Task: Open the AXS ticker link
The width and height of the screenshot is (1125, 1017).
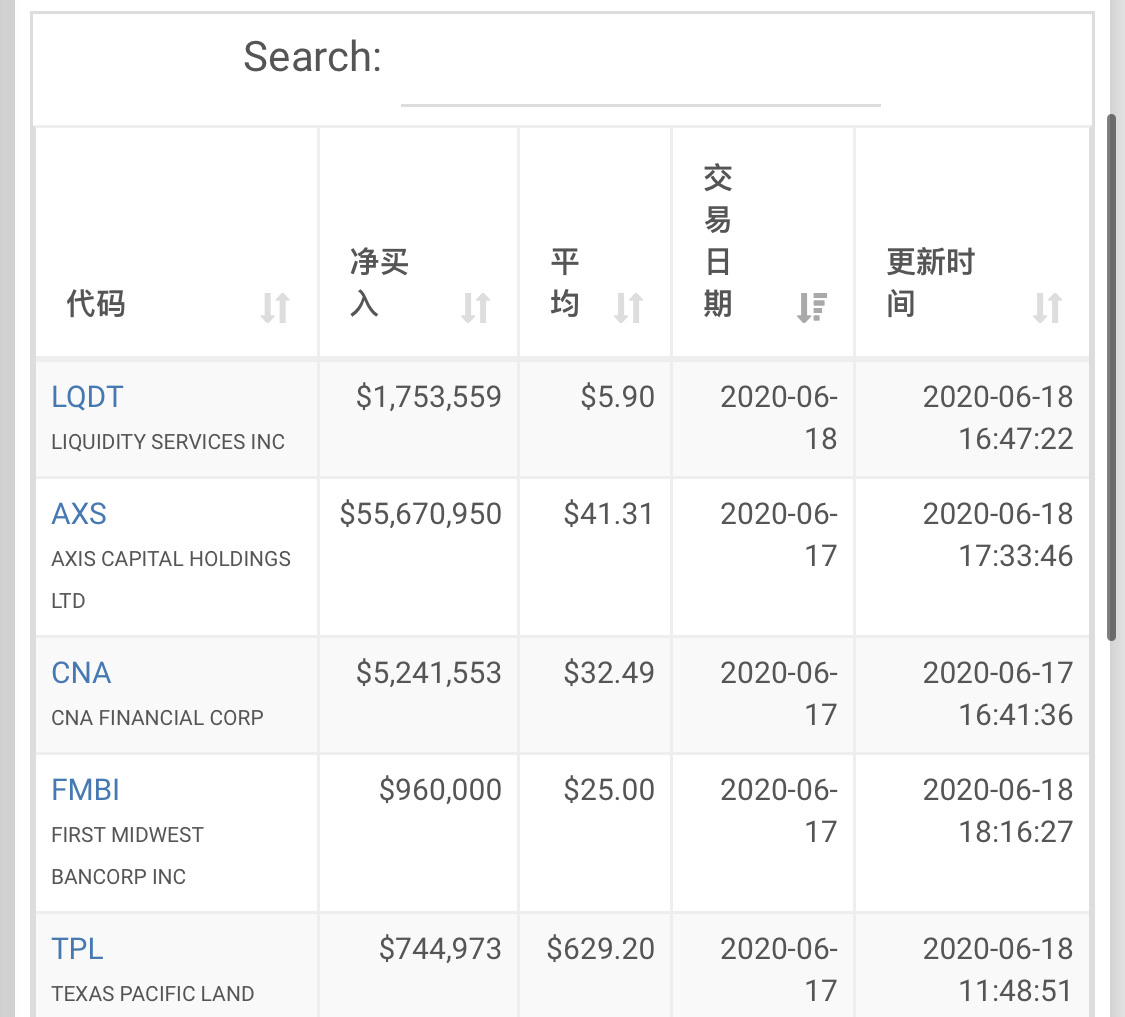Action: point(79,514)
